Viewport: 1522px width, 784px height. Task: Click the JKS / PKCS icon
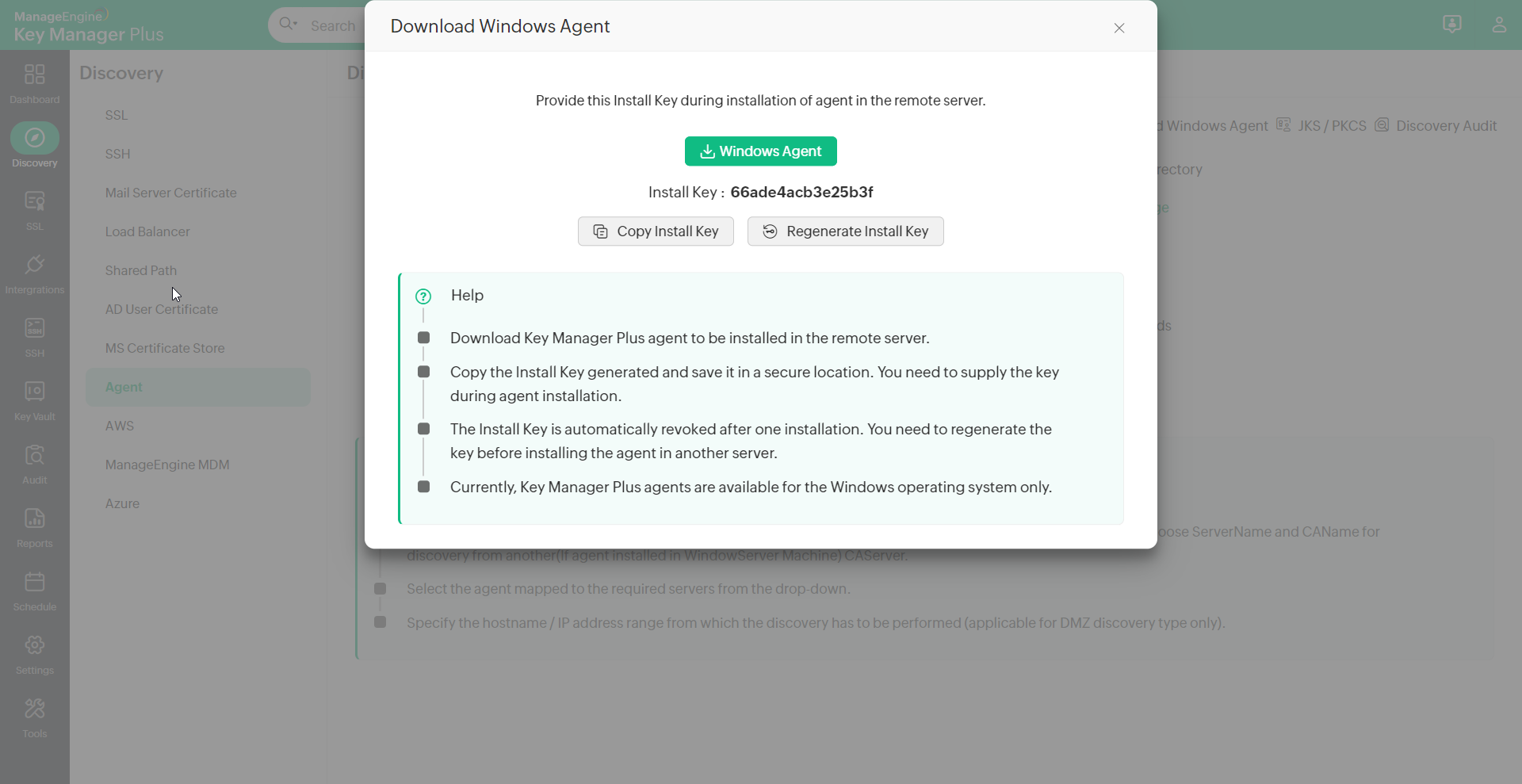pos(1284,125)
